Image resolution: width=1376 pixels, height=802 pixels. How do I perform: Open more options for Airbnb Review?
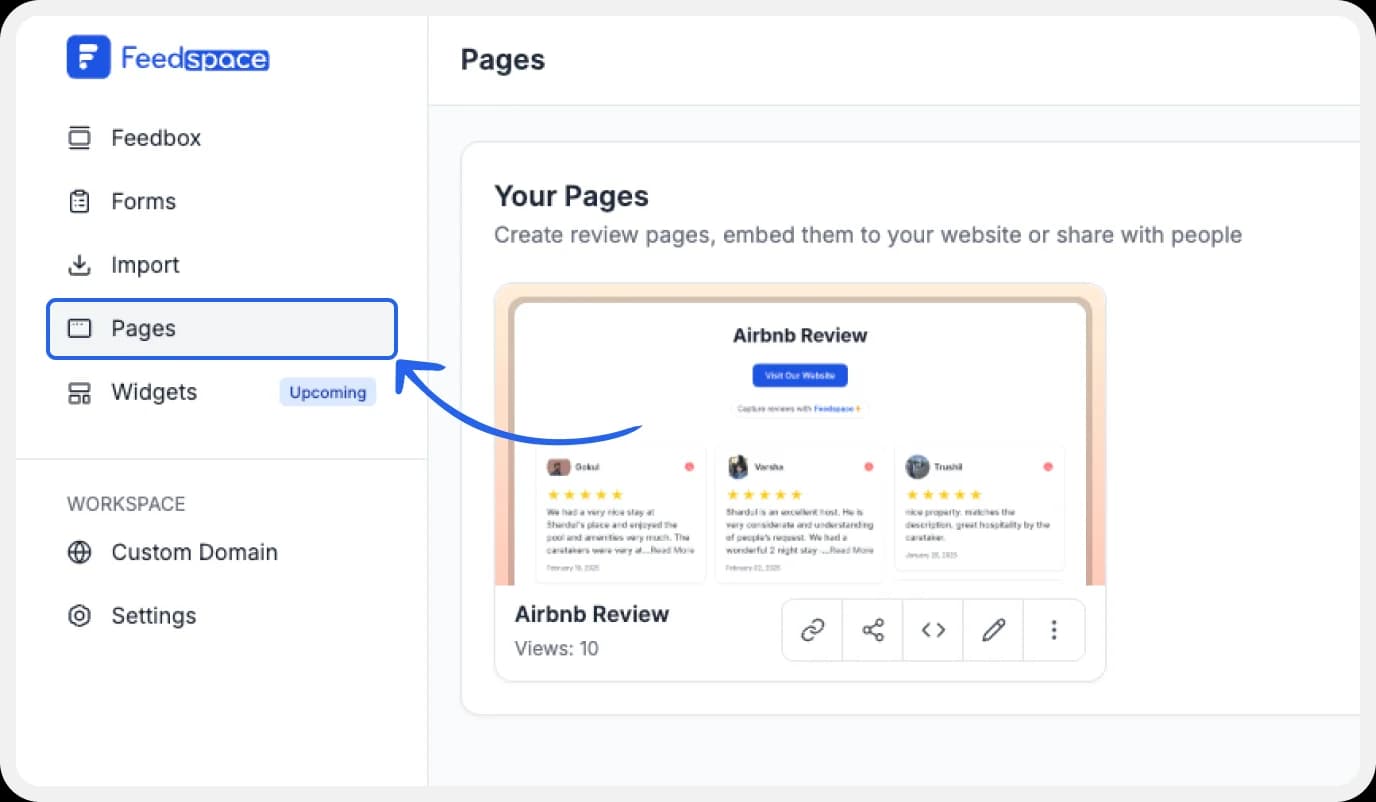(x=1053, y=630)
